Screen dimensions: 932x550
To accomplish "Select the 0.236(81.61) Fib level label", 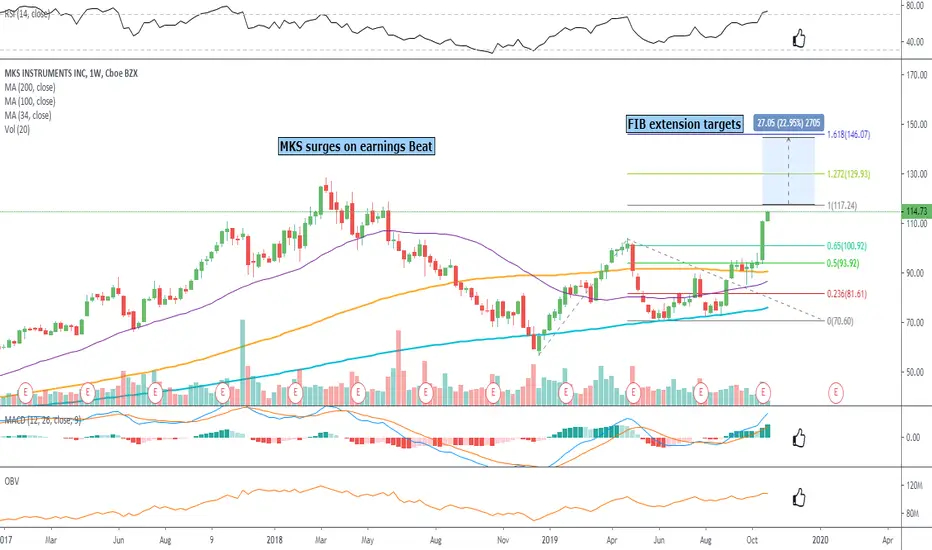I will click(846, 294).
